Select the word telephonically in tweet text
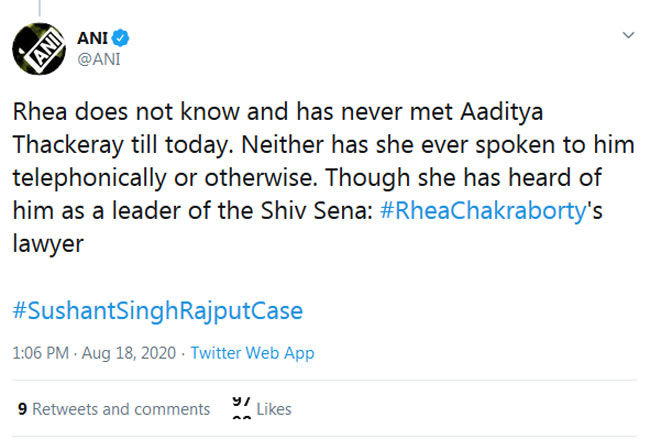Image resolution: width=650 pixels, height=439 pixels. click(90, 178)
